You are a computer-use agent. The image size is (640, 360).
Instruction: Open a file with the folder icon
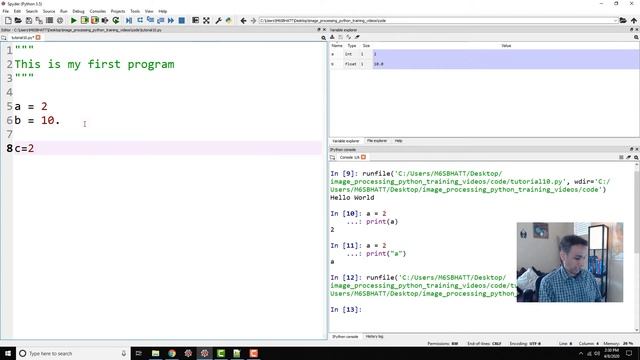click(x=18, y=20)
